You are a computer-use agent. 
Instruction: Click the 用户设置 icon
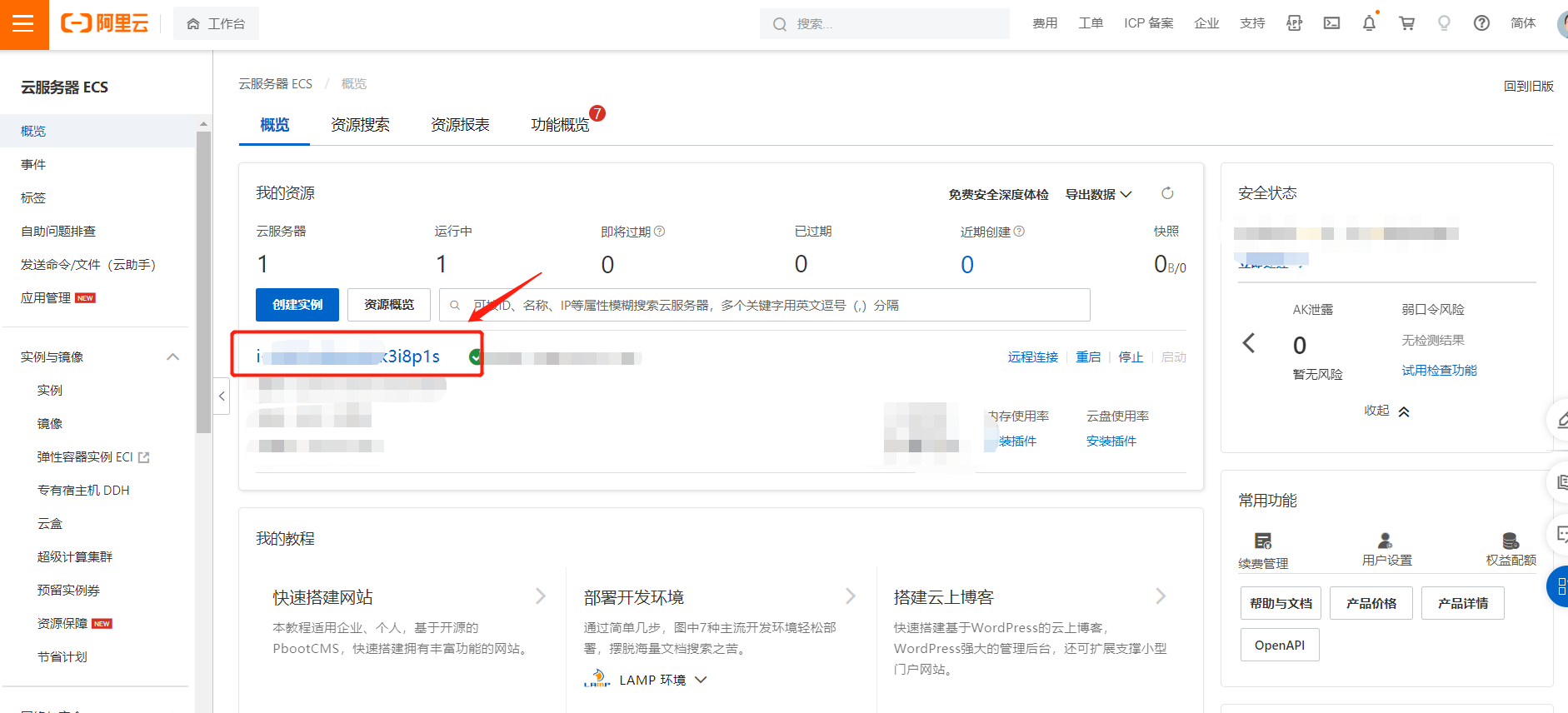tap(1385, 540)
